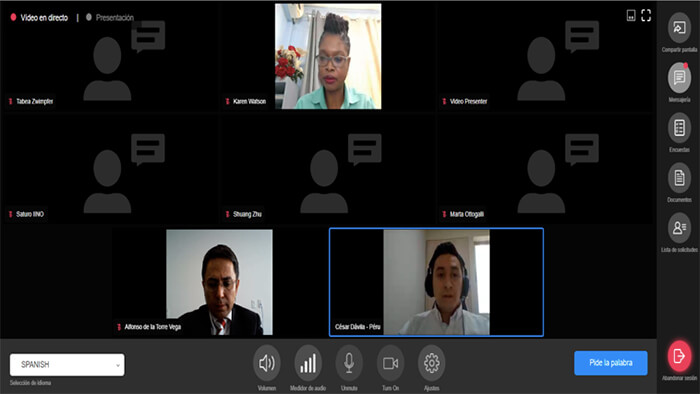Open the Documentos panel
Viewport: 700px width, 394px height.
pyautogui.click(x=679, y=178)
